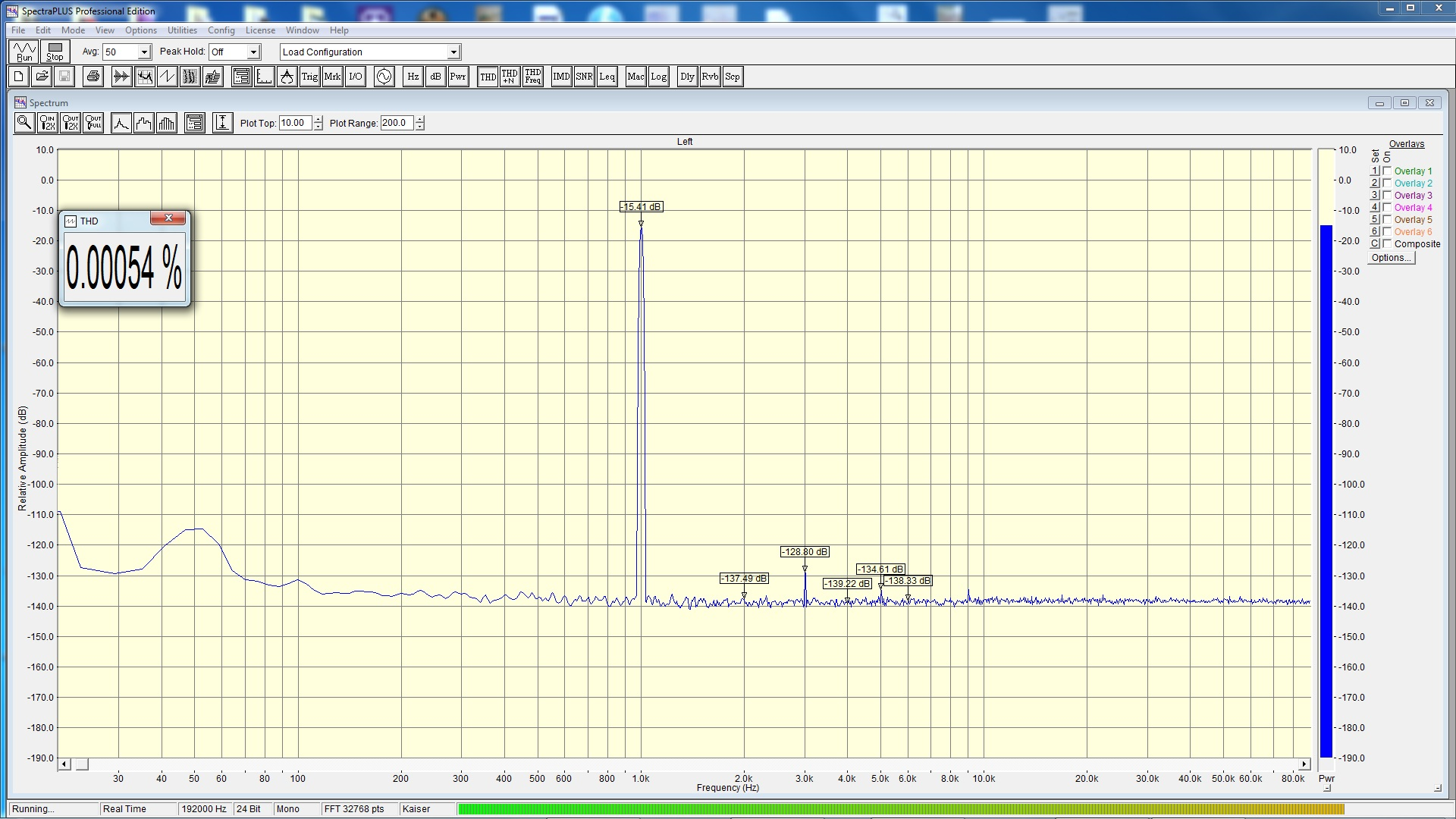Switch to bar graph plot style

[166, 123]
